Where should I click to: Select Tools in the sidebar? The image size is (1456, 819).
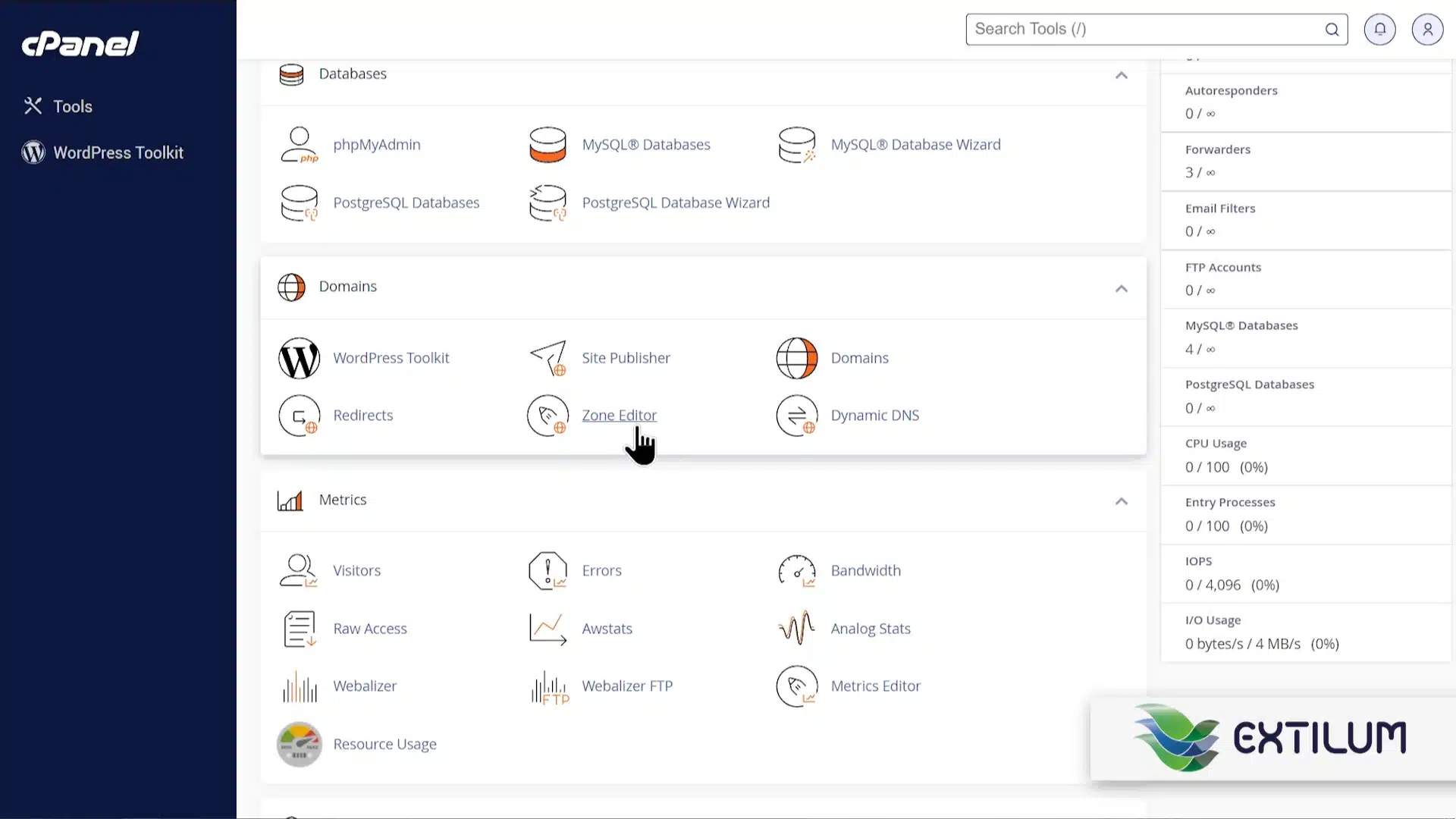click(x=58, y=106)
